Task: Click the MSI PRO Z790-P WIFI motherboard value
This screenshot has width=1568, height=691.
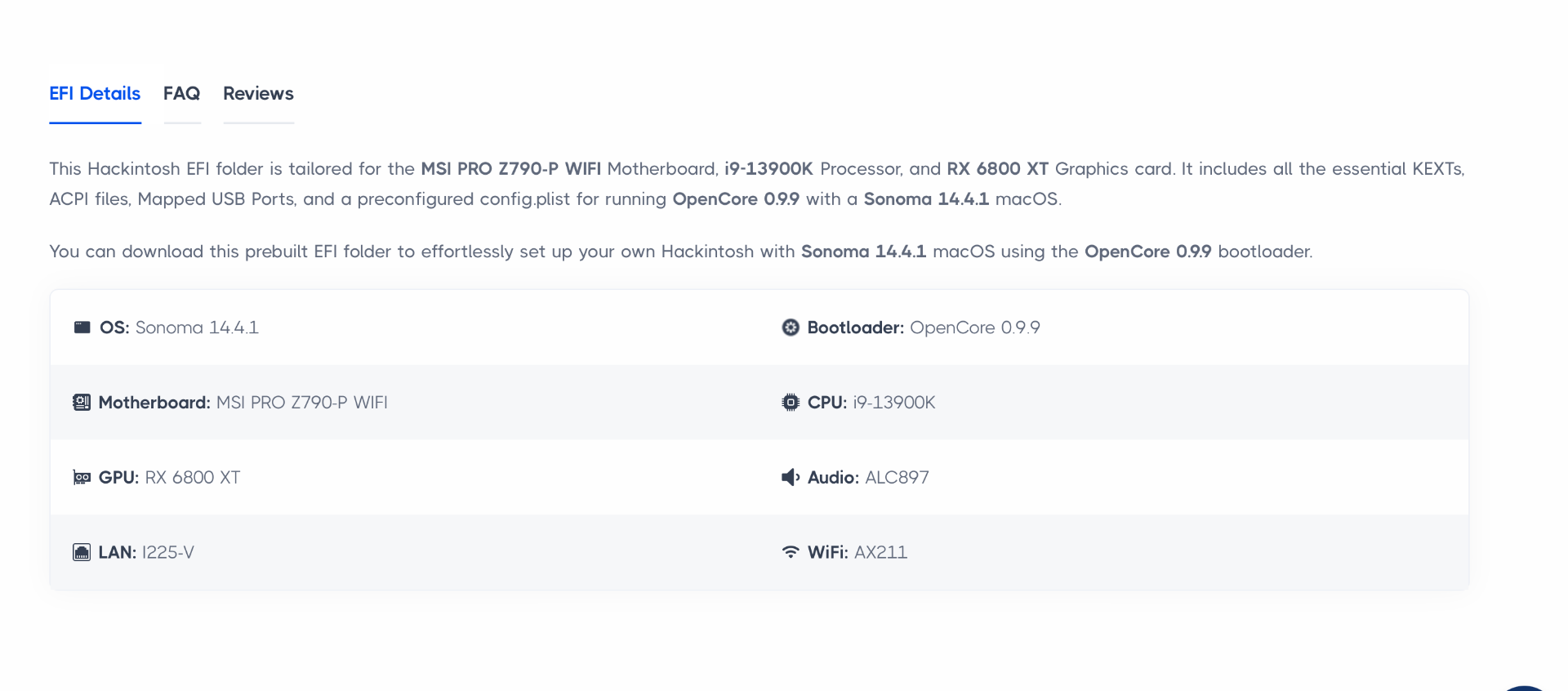Action: (x=301, y=403)
